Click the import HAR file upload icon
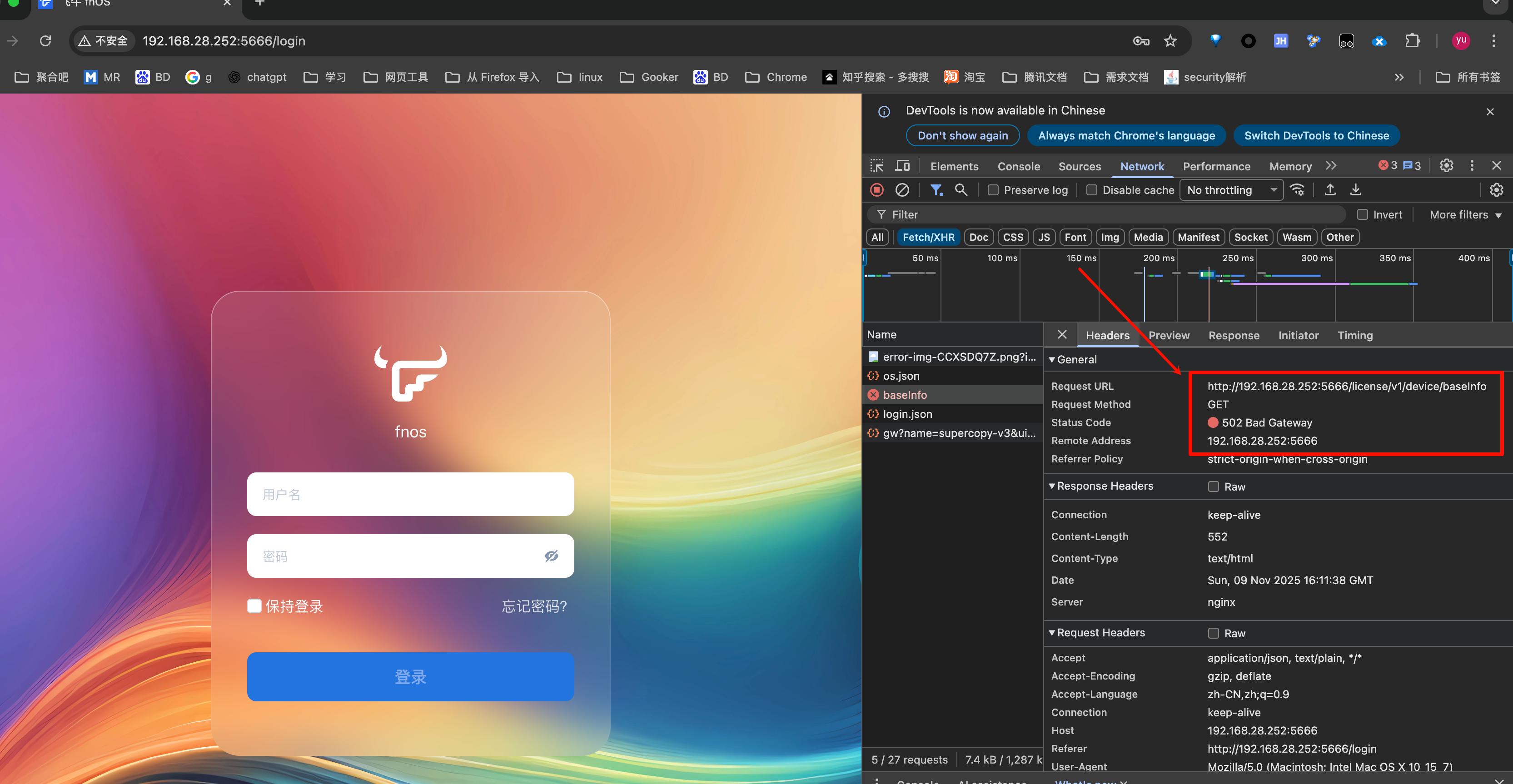 [1330, 190]
